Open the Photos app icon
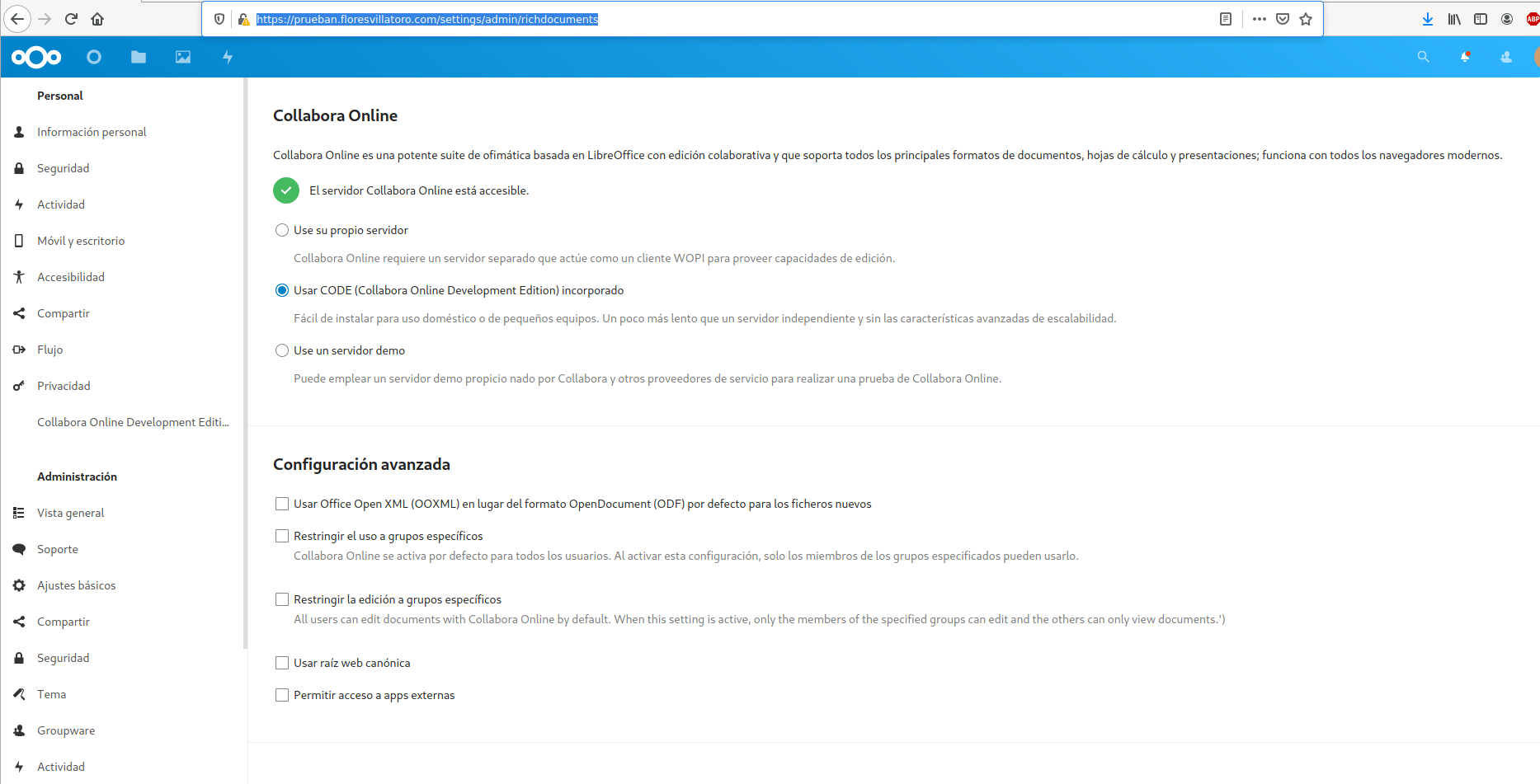1540x784 pixels. 183,57
